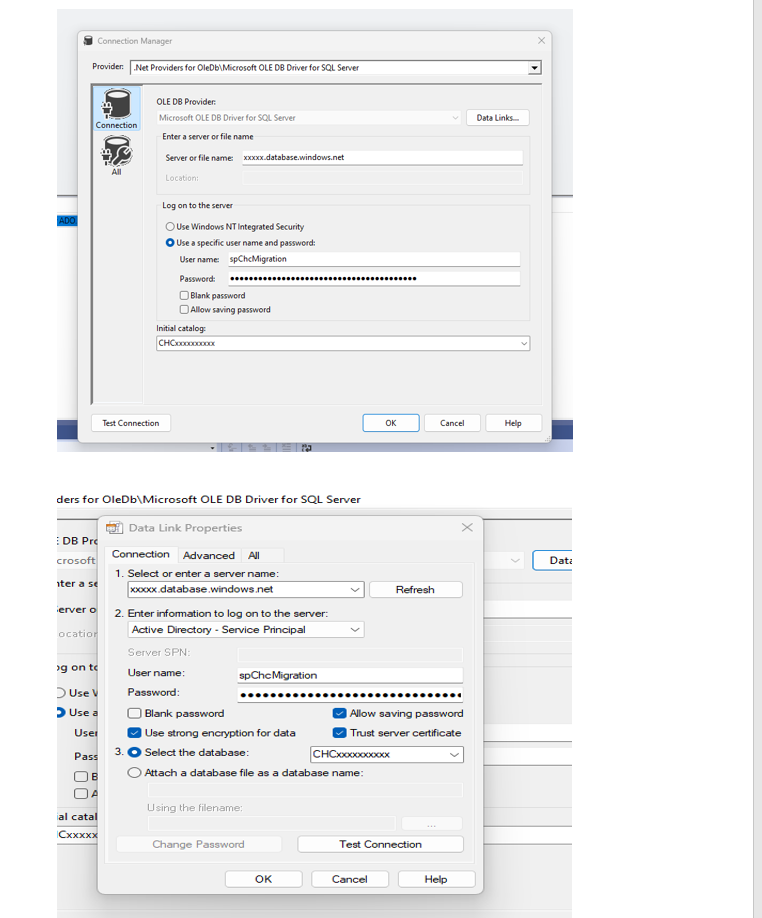Open Help in Data Link Properties
The height and width of the screenshot is (918, 762).
point(436,879)
